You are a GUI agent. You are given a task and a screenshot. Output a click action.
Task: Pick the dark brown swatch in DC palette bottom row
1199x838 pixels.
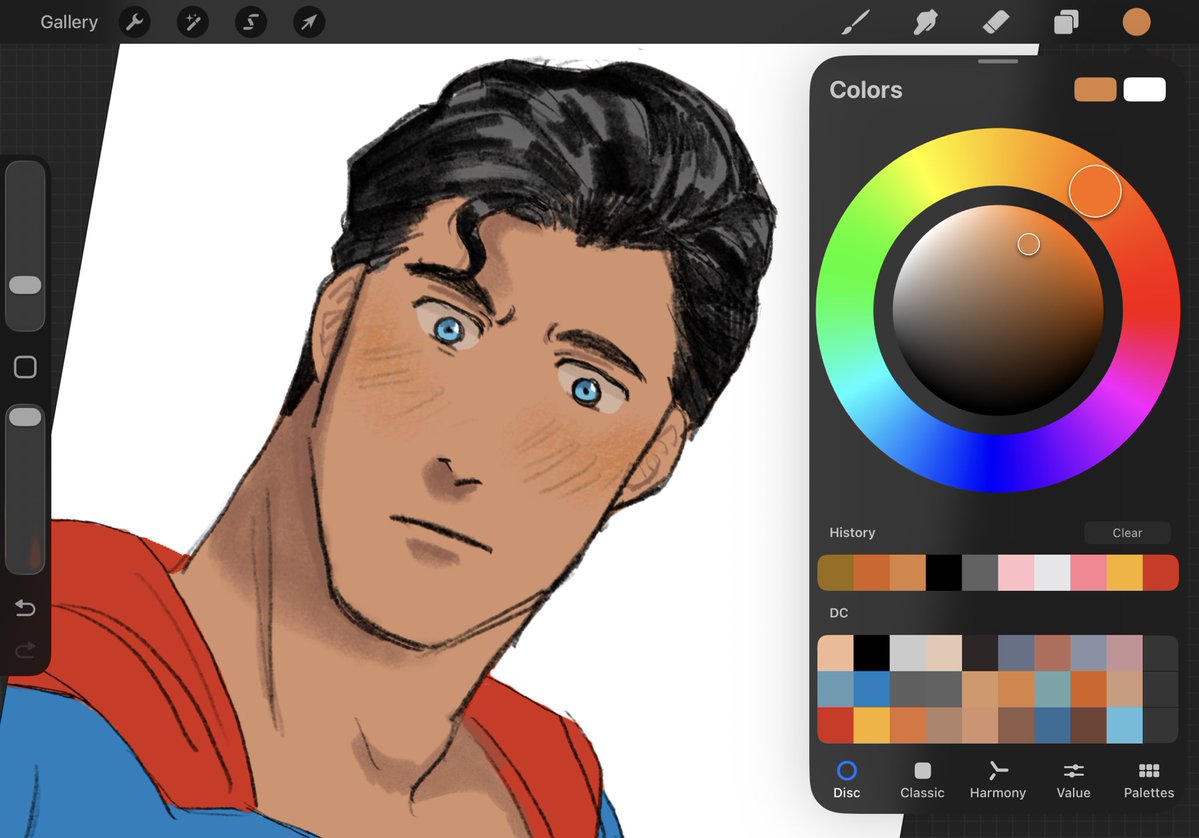click(1089, 725)
